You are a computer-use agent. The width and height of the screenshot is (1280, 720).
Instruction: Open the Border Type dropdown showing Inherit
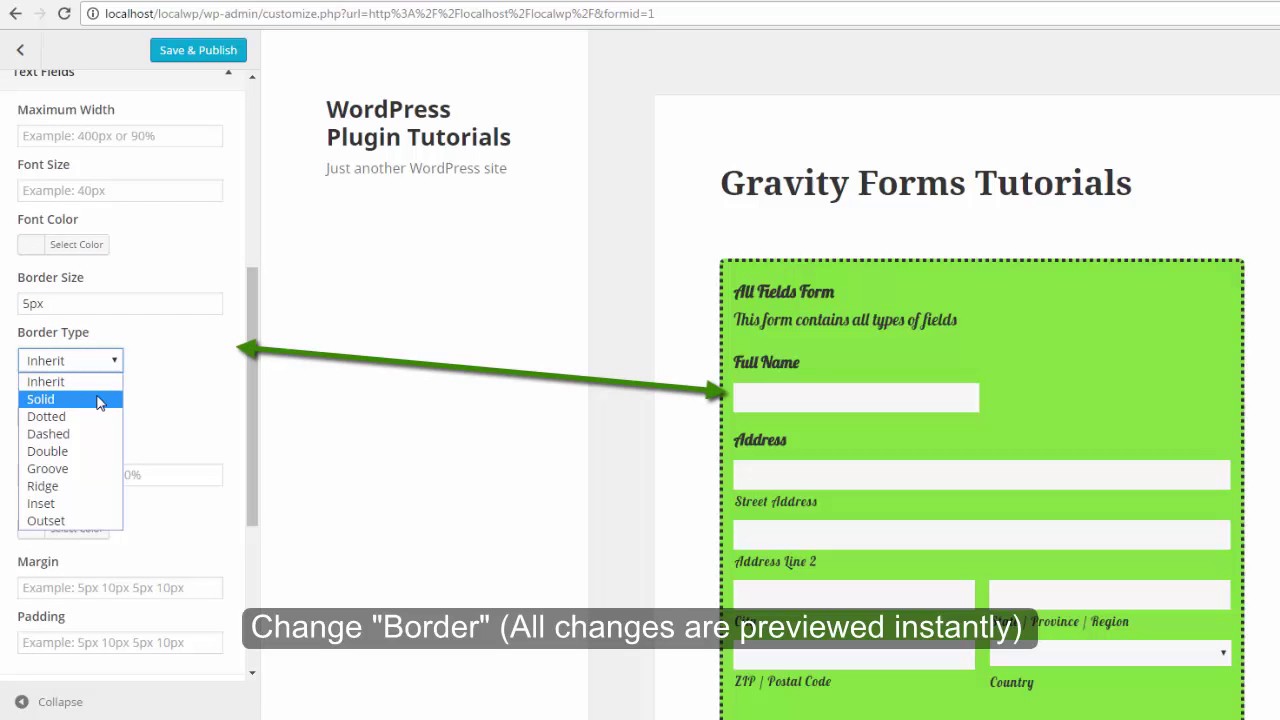tap(70, 360)
